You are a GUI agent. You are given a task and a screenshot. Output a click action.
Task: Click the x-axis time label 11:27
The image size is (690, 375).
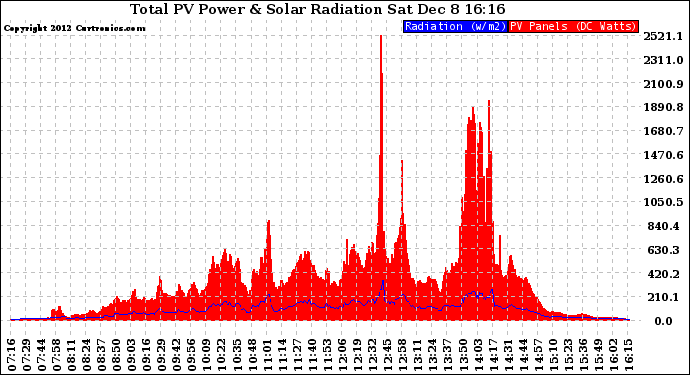pyautogui.click(x=297, y=354)
